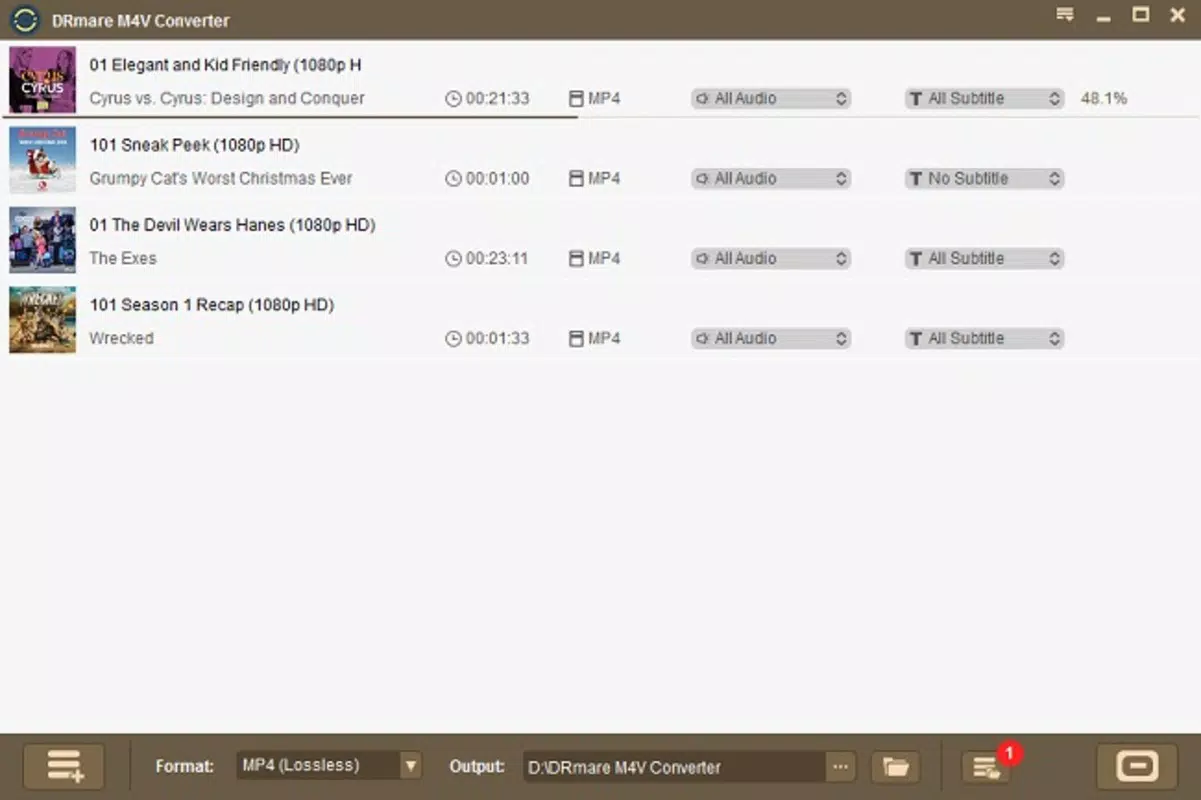
Task: Click title '01 The Devil Wears Hanes'
Action: (188, 225)
